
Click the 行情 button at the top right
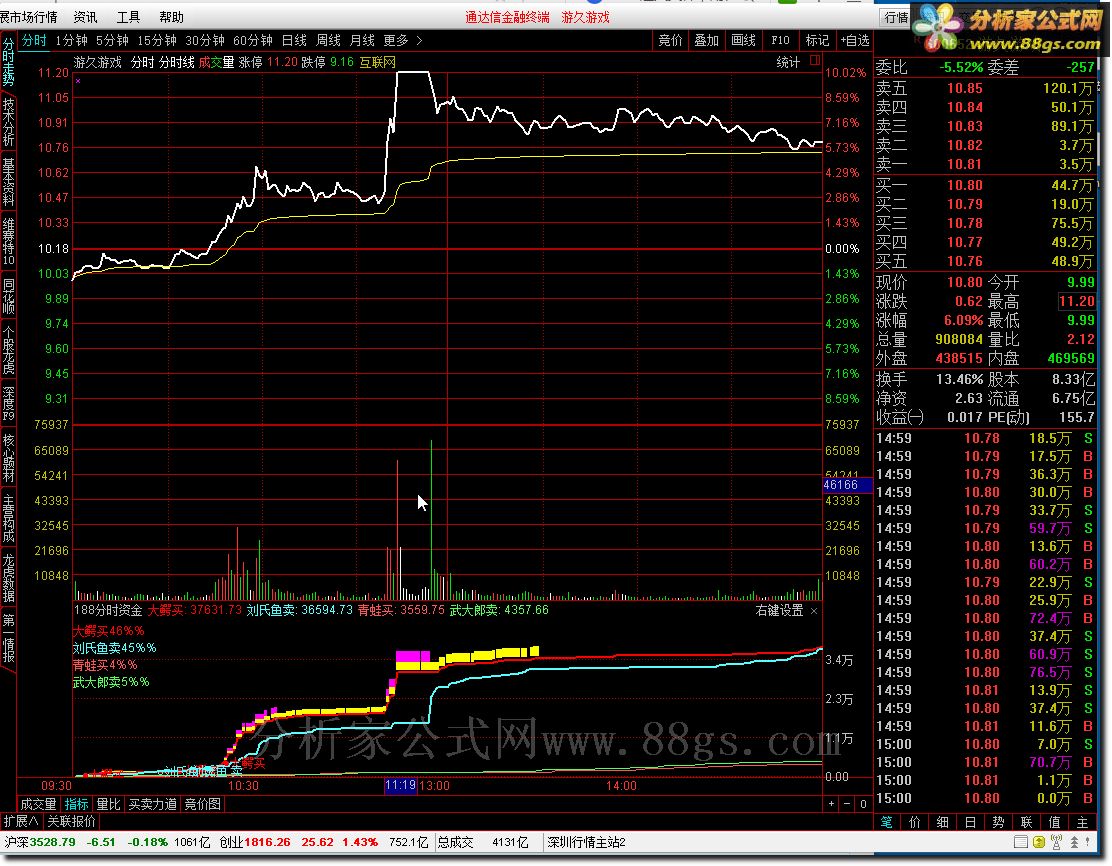[896, 17]
